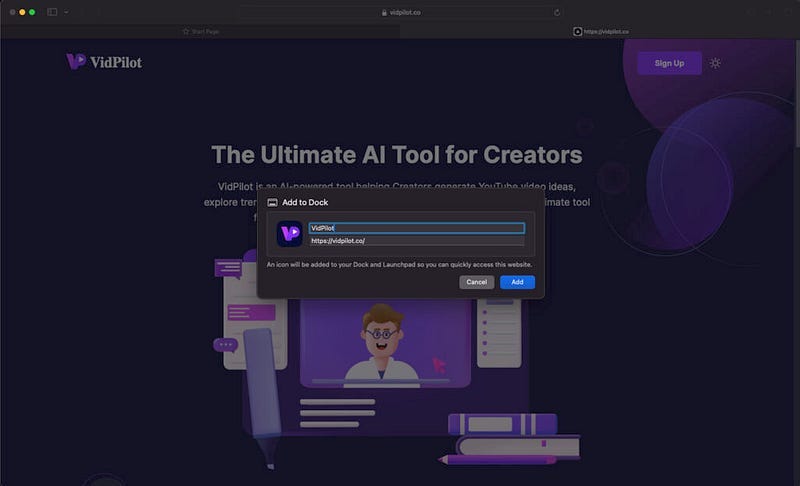Switch to the vidpilot.co tab
The width and height of the screenshot is (800, 486).
[600, 32]
